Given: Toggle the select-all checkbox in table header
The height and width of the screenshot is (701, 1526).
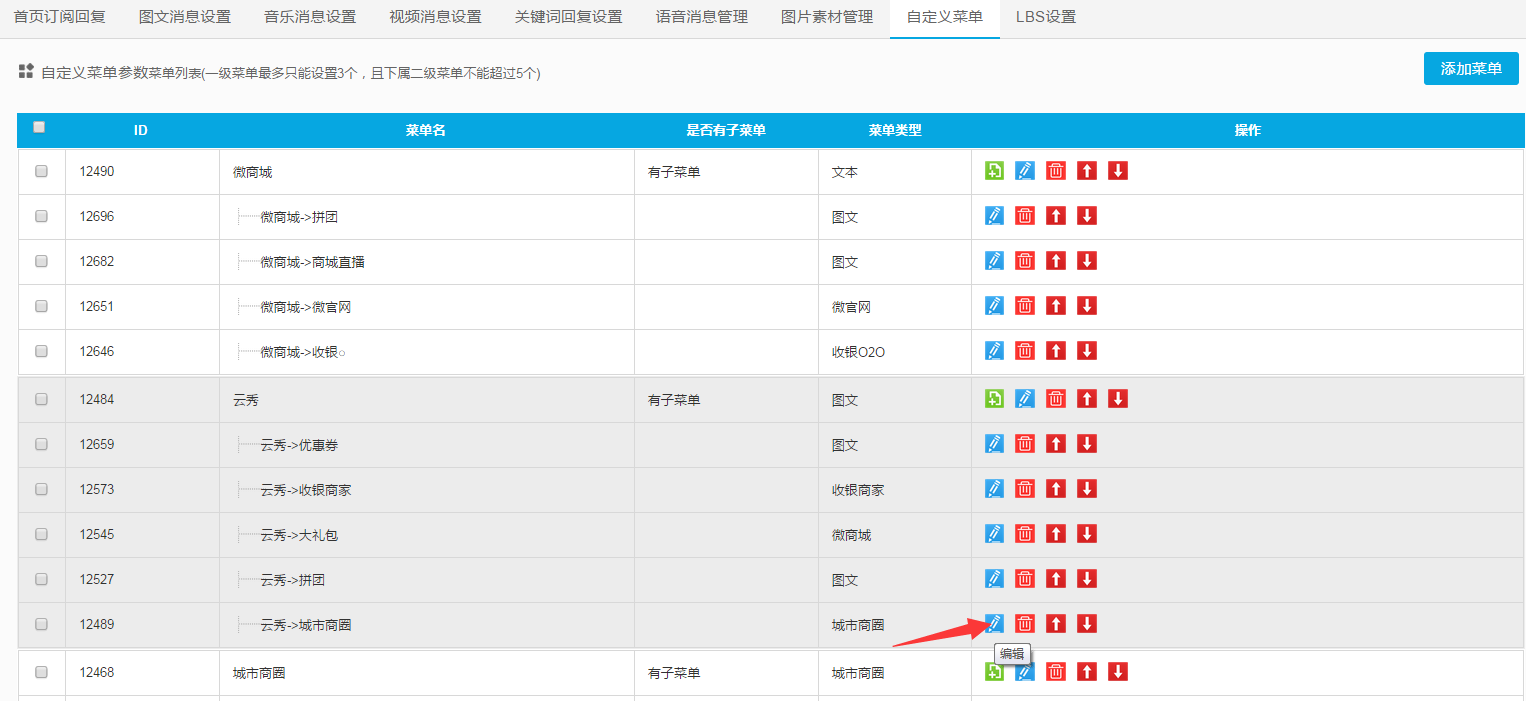Looking at the screenshot, I should (40, 127).
